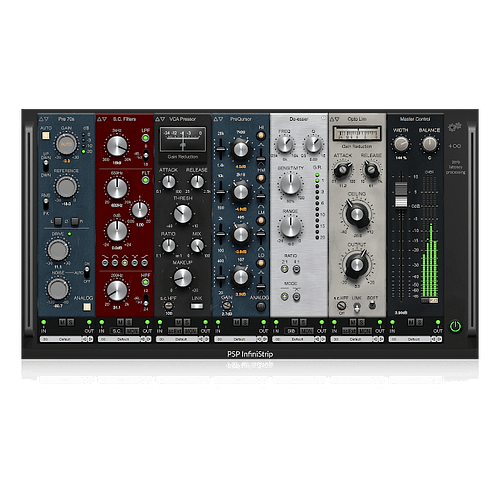Open the Pre 70s preset Default dropdown
The height and width of the screenshot is (500, 500).
point(61,339)
